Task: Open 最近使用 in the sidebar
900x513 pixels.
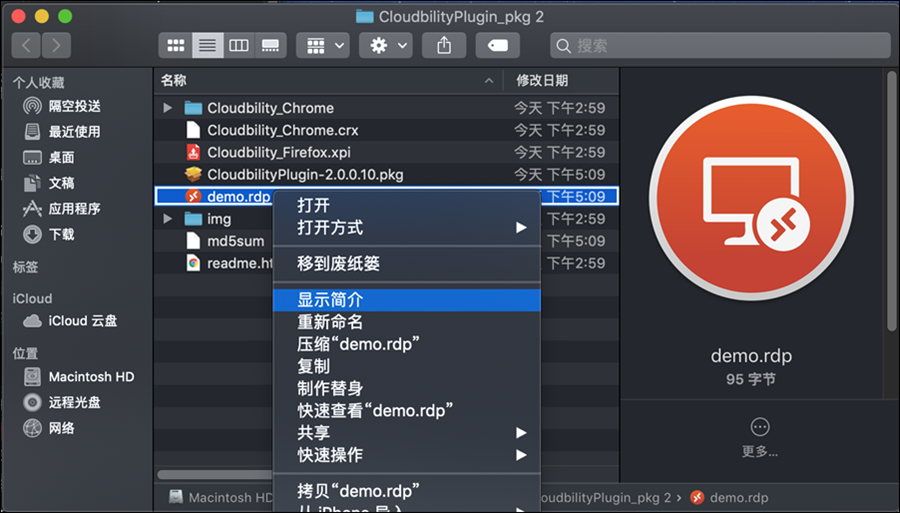Action: 62,131
